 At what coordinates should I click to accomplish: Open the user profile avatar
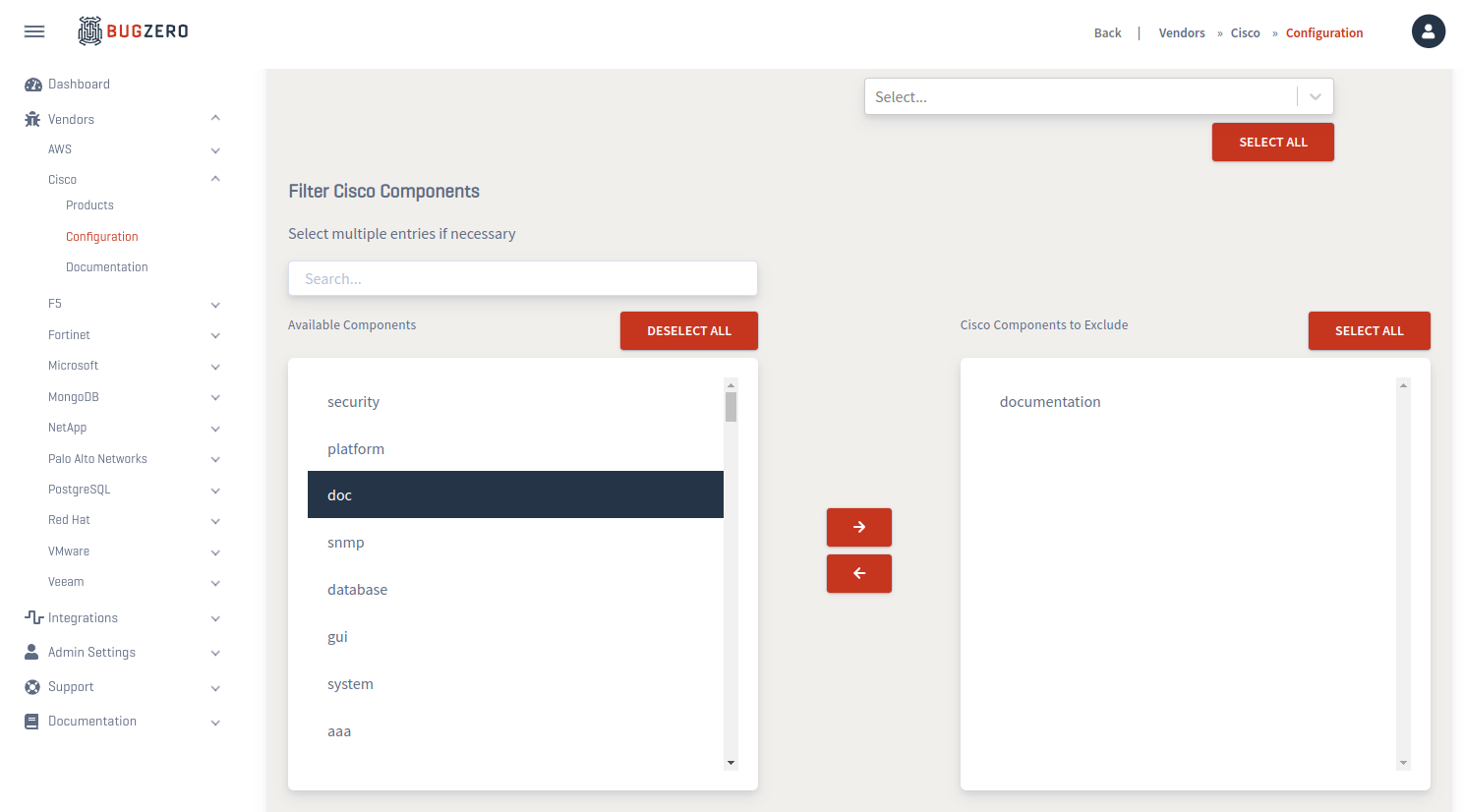1429,31
